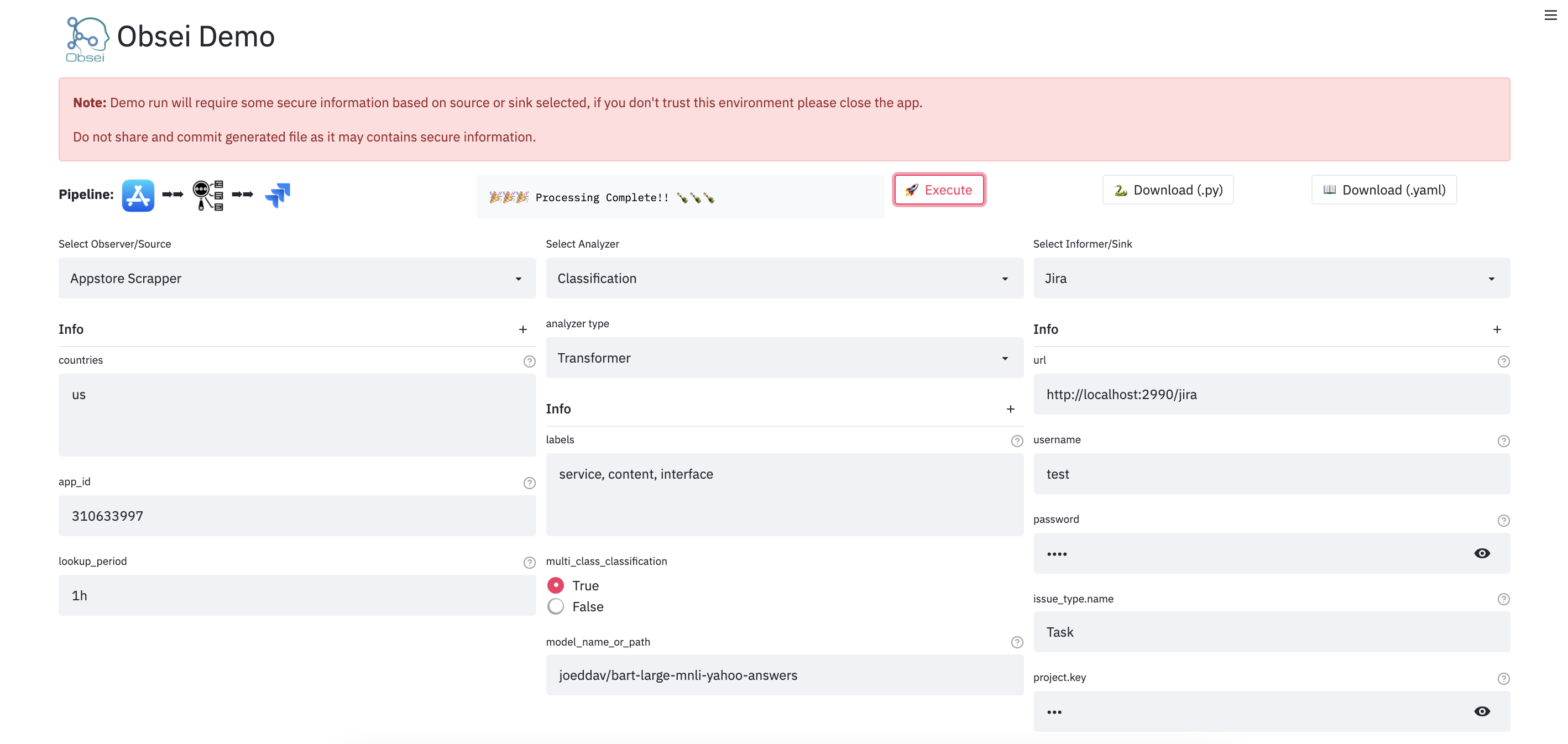Select the Jira icon in the pipeline
1568x744 pixels.
tap(278, 195)
